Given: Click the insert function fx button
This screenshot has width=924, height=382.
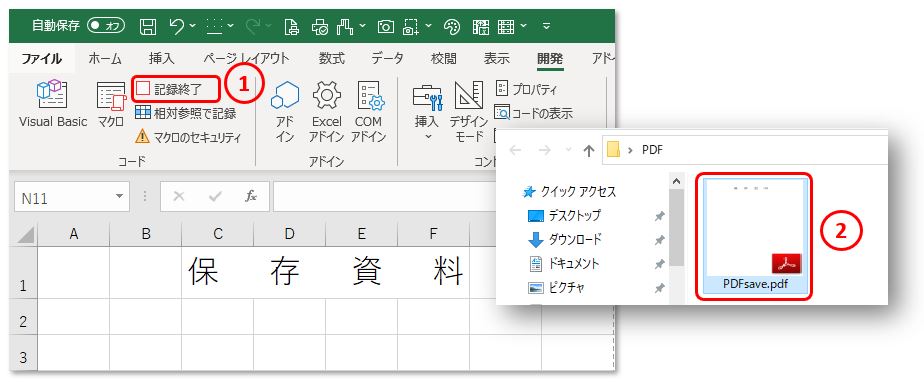Looking at the screenshot, I should pos(251,196).
